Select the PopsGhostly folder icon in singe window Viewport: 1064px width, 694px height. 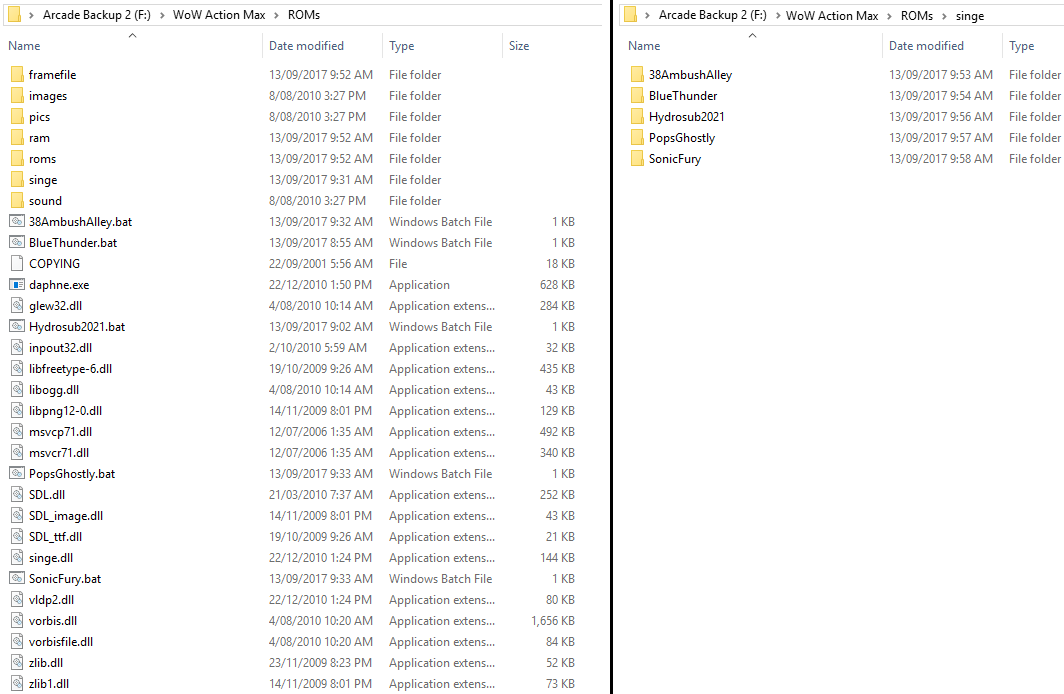(636, 137)
